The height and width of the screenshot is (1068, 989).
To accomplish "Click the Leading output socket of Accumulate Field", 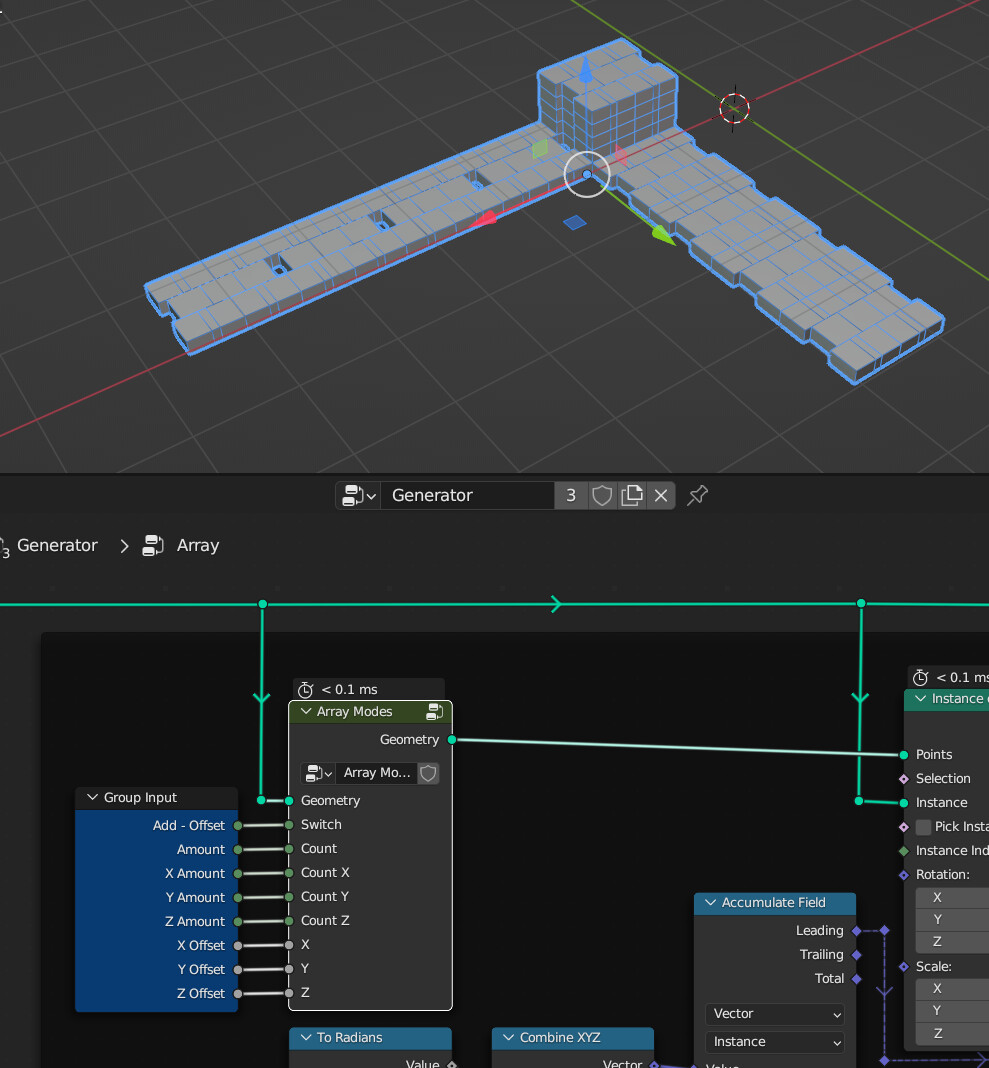I will [x=857, y=930].
